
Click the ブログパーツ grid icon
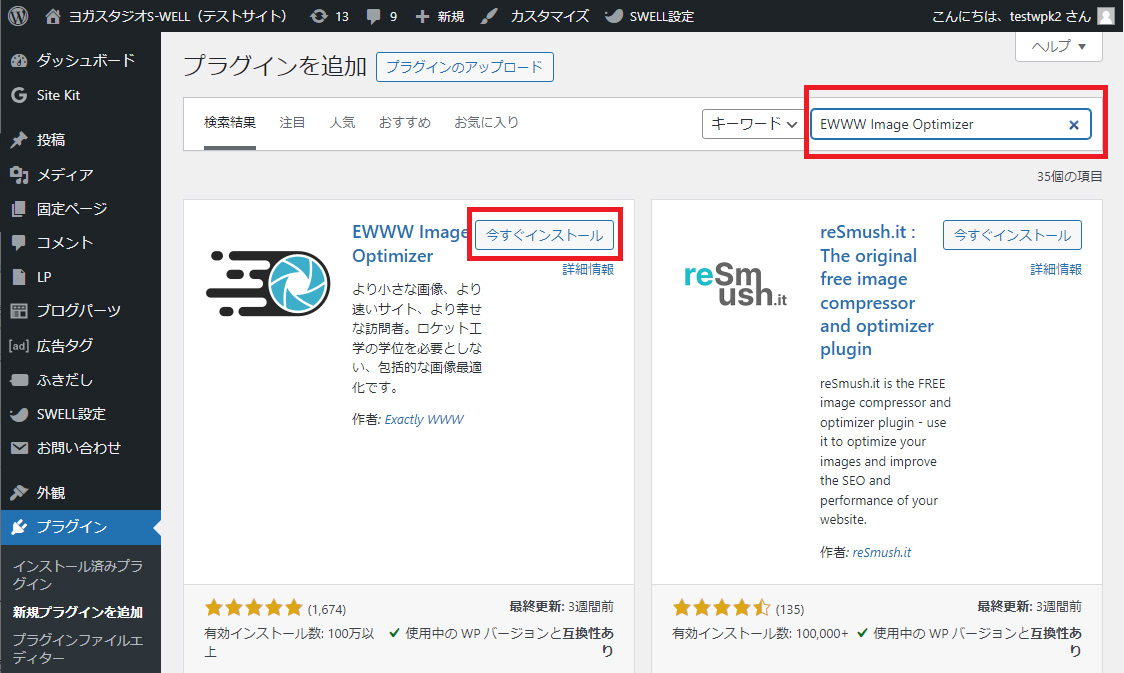19,310
